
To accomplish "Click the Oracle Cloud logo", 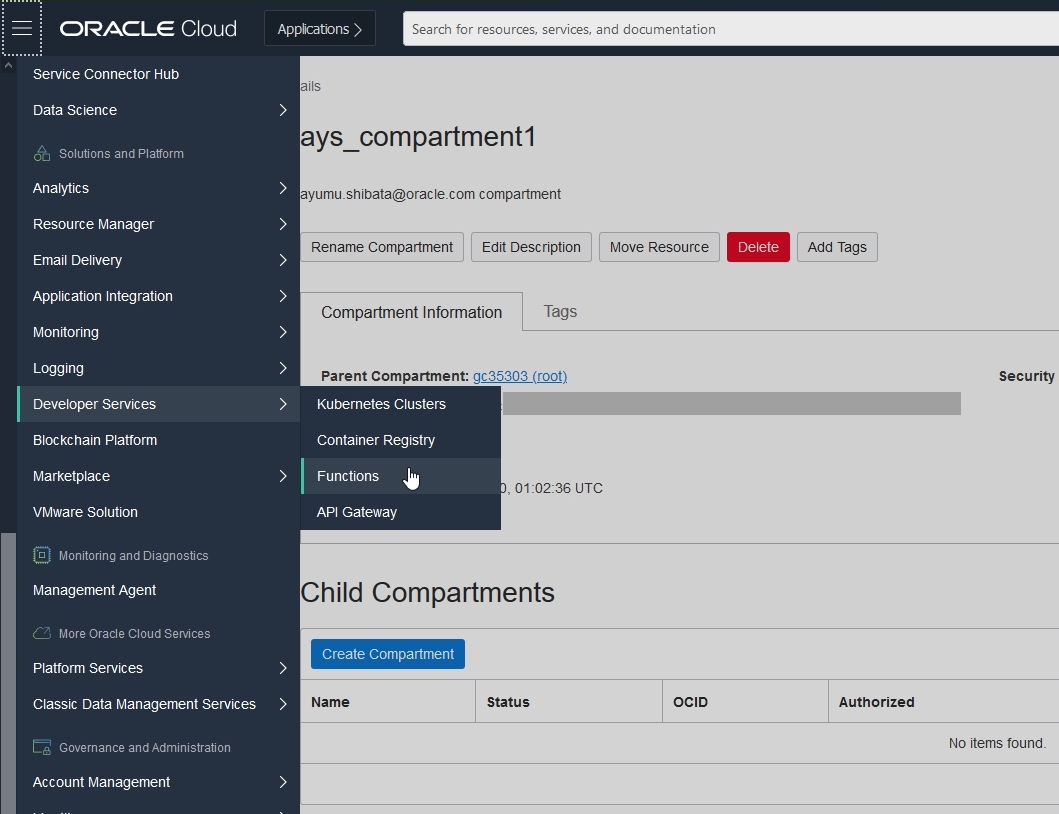I will [148, 28].
